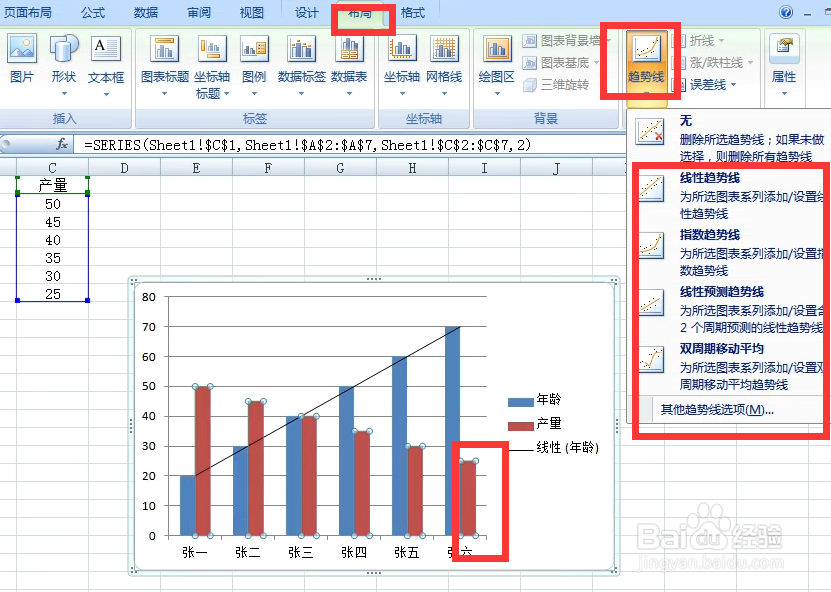Select Exponential Trendline option

tap(729, 252)
